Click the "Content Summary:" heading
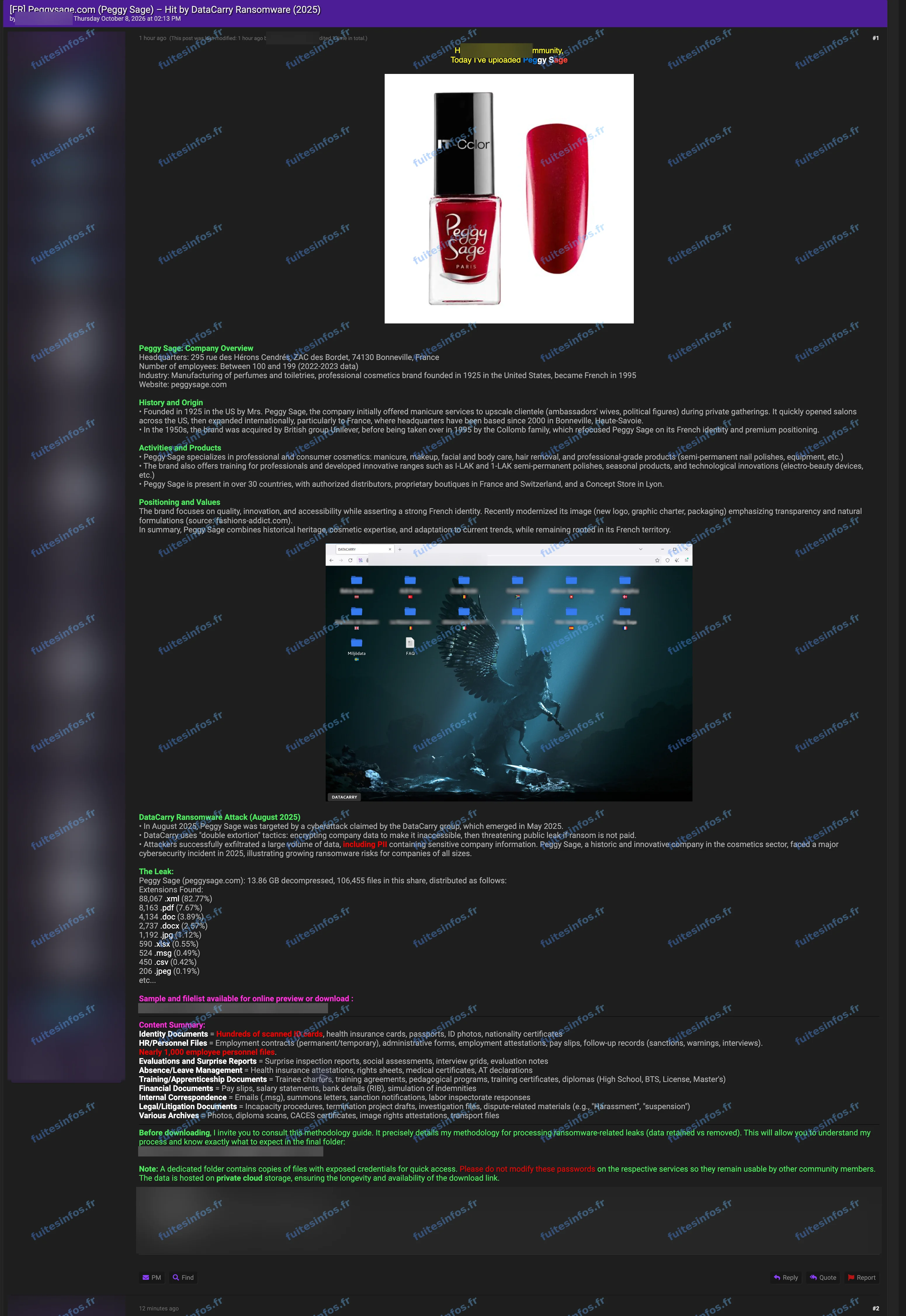The image size is (906, 1316). [172, 1025]
